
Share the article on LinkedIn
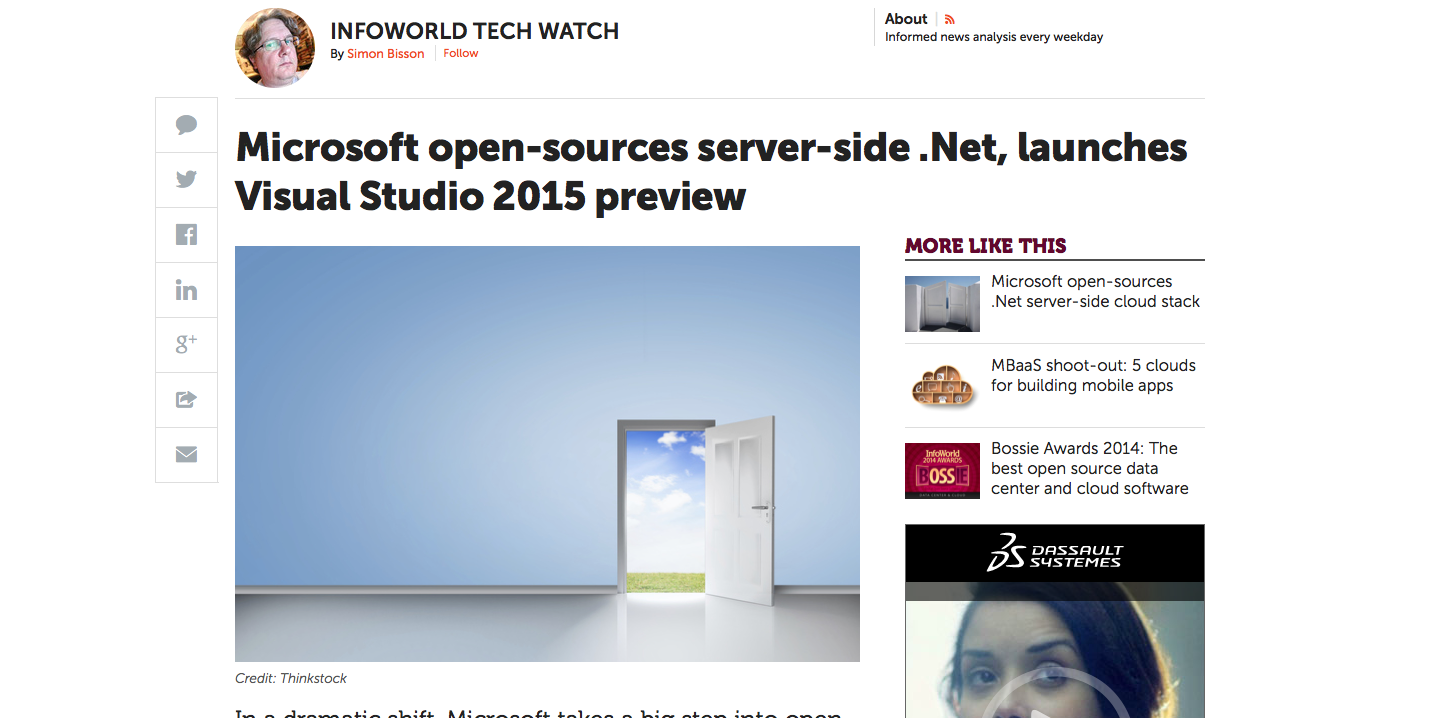tap(186, 290)
